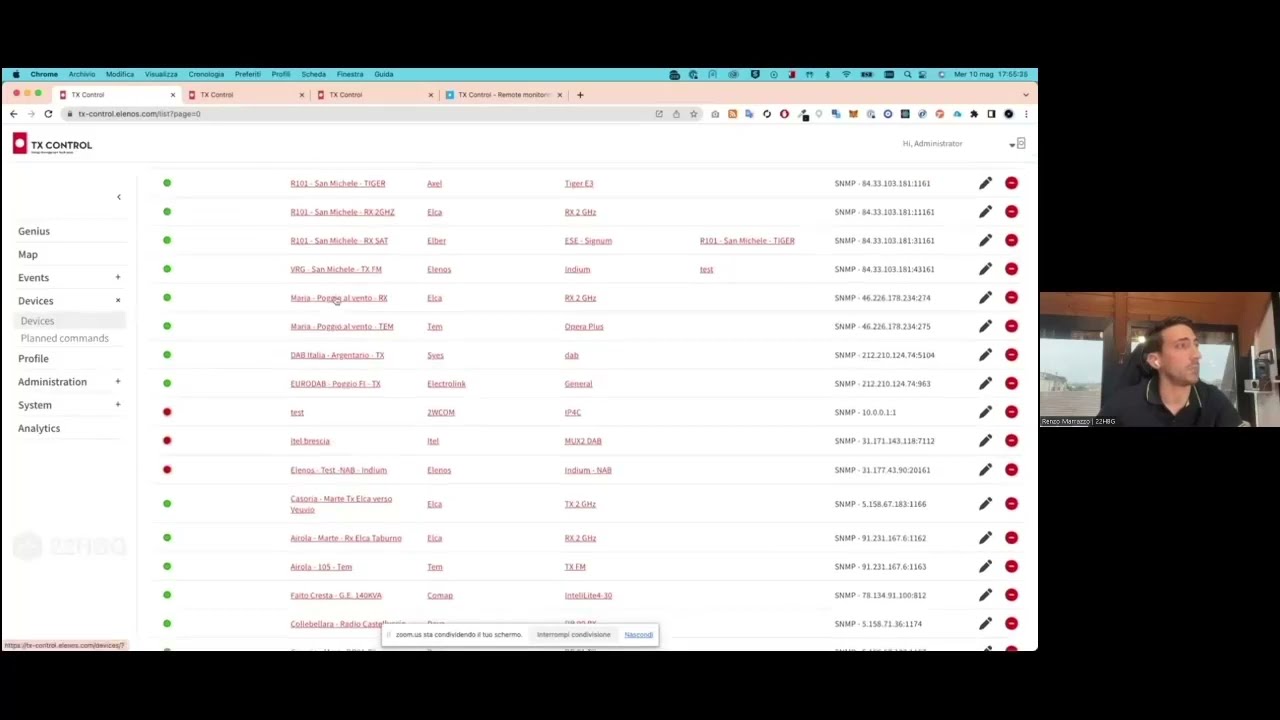1280x720 pixels.
Task: Edit the Airola 105 Tem device
Action: click(985, 567)
